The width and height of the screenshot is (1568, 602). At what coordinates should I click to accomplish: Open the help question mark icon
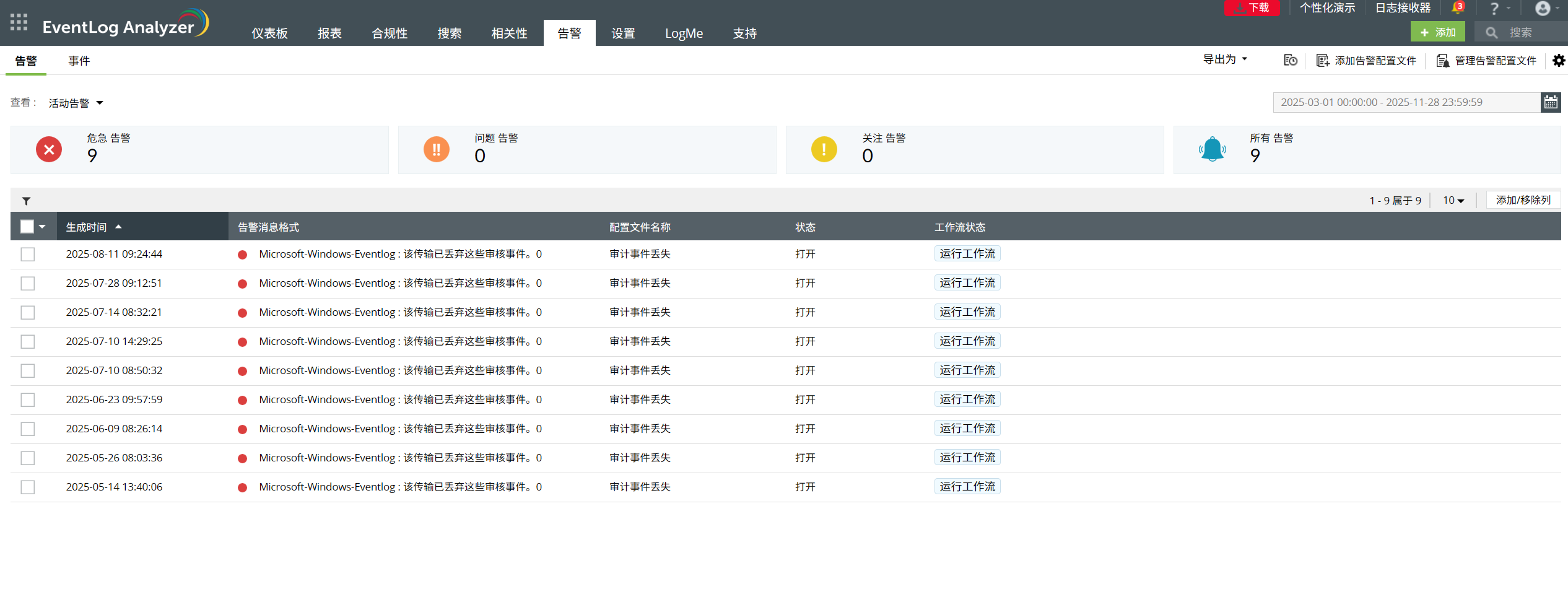tap(1494, 9)
